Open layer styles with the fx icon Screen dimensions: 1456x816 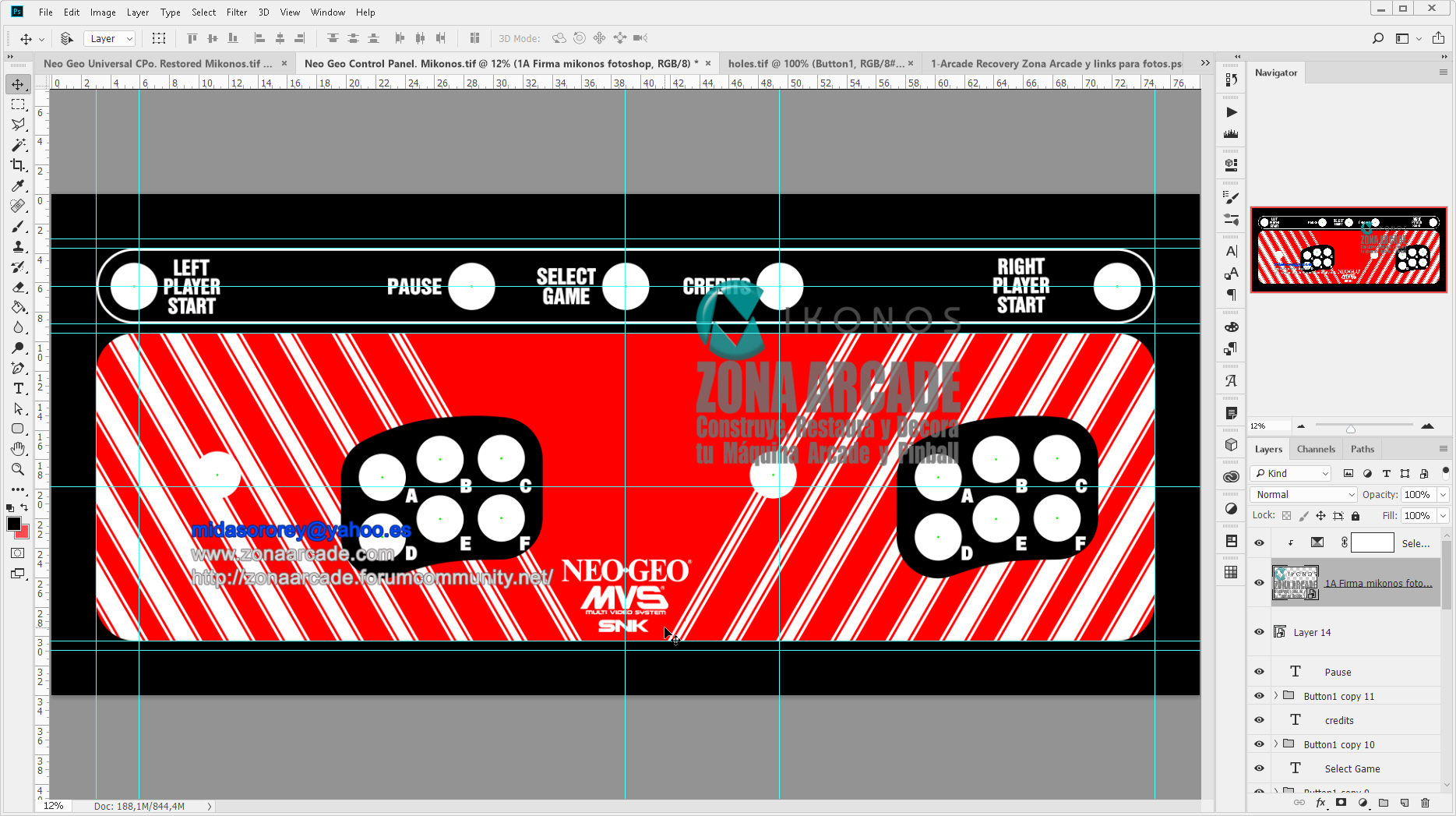click(x=1321, y=803)
